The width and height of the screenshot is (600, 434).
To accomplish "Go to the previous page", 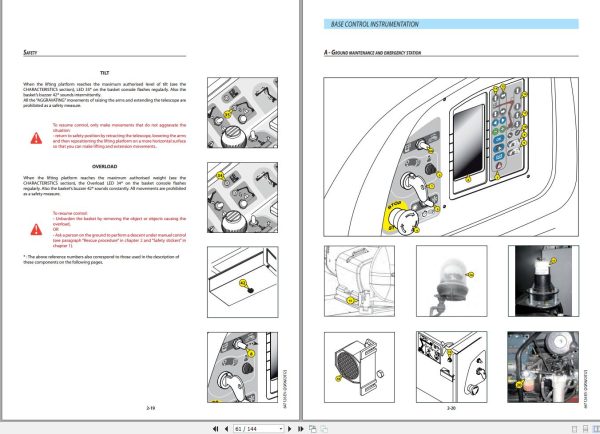I will point(226,429).
